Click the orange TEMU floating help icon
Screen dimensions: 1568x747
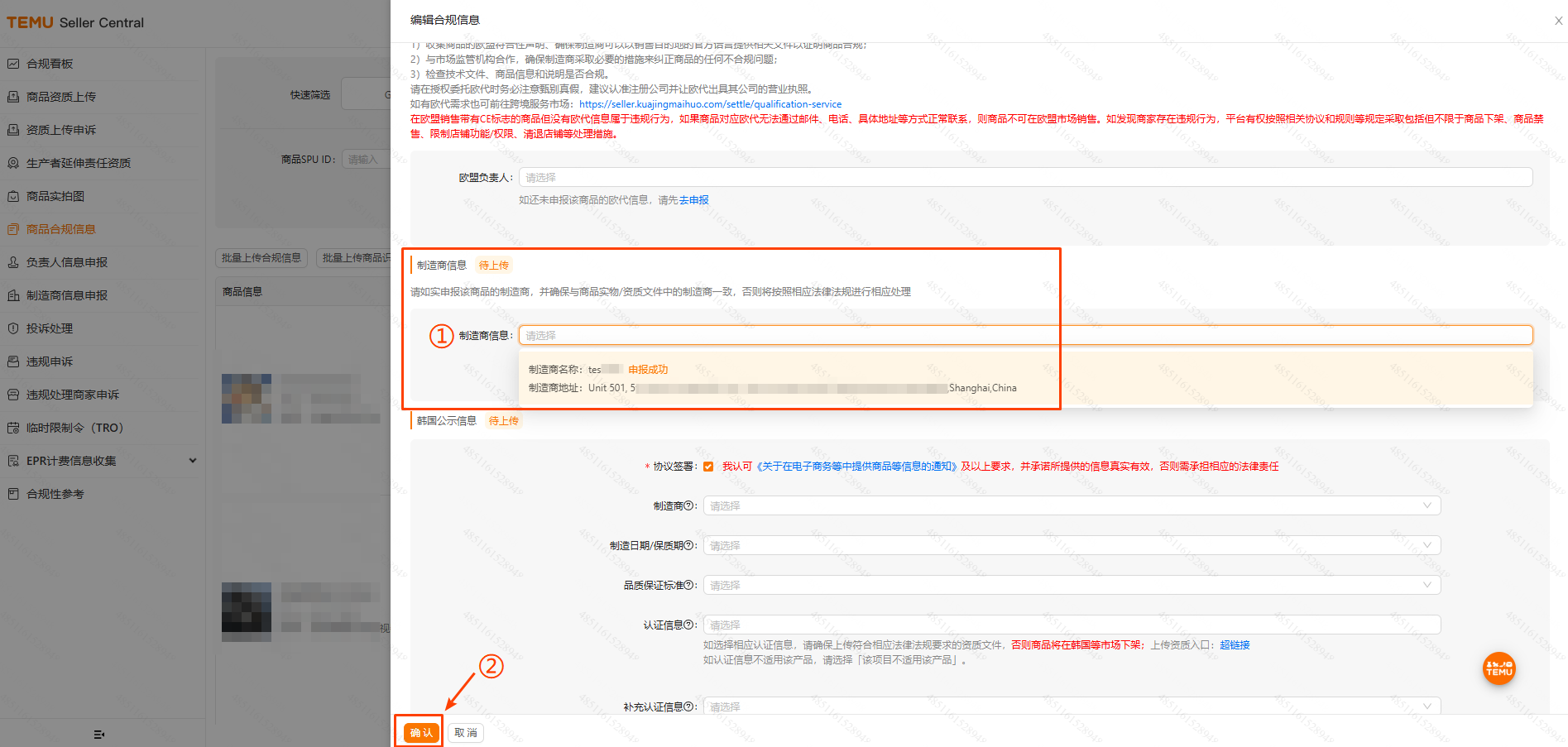(x=1498, y=668)
